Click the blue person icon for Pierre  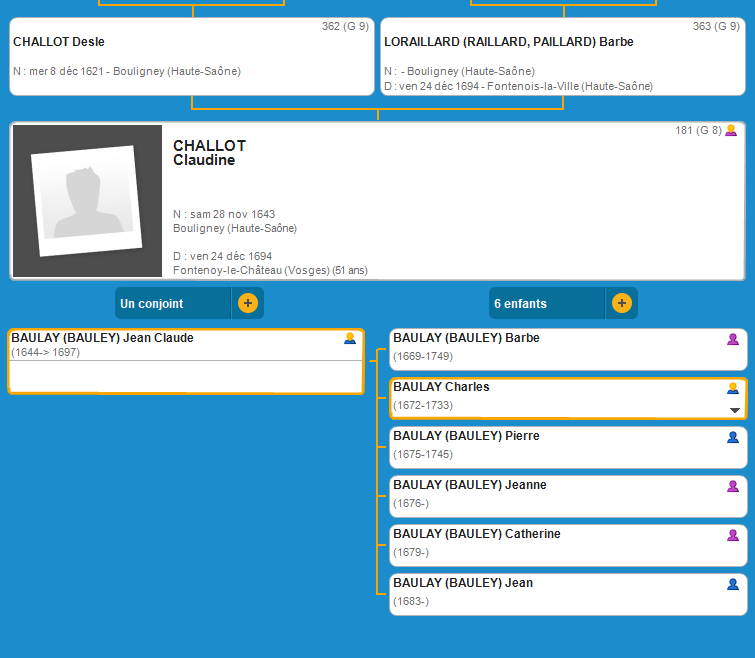coord(733,437)
